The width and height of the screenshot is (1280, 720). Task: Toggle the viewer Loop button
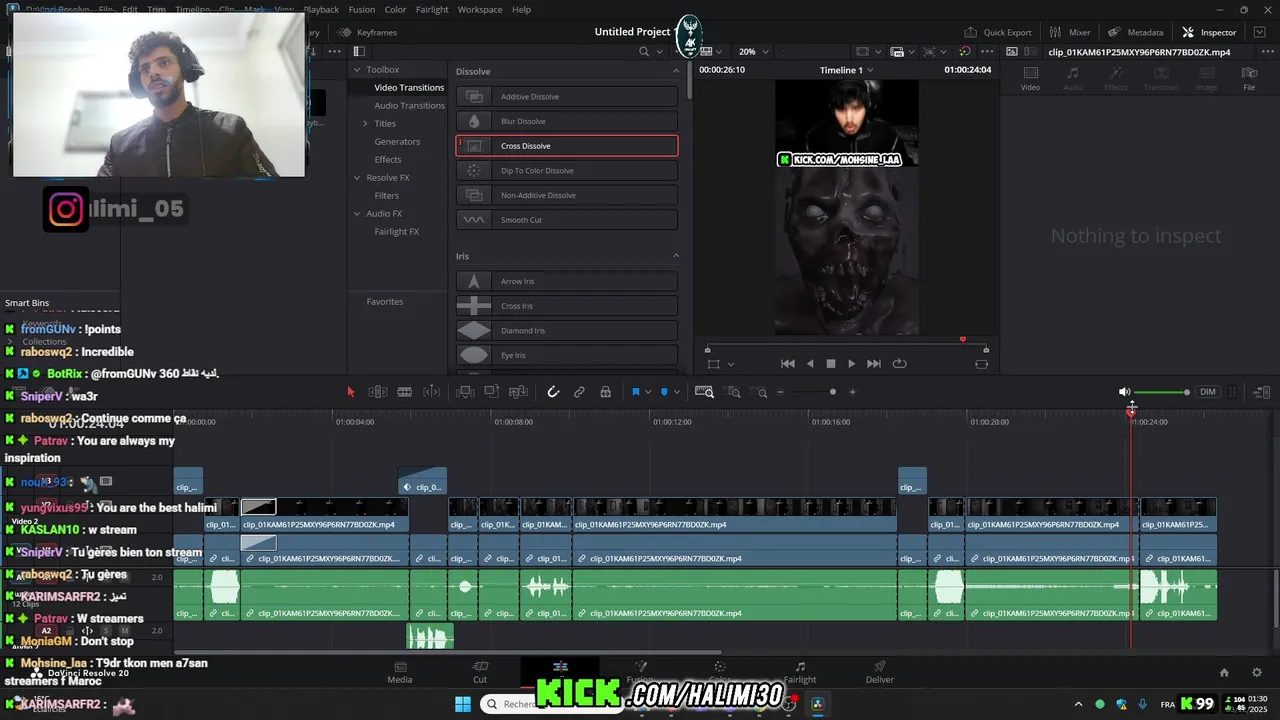click(x=899, y=364)
